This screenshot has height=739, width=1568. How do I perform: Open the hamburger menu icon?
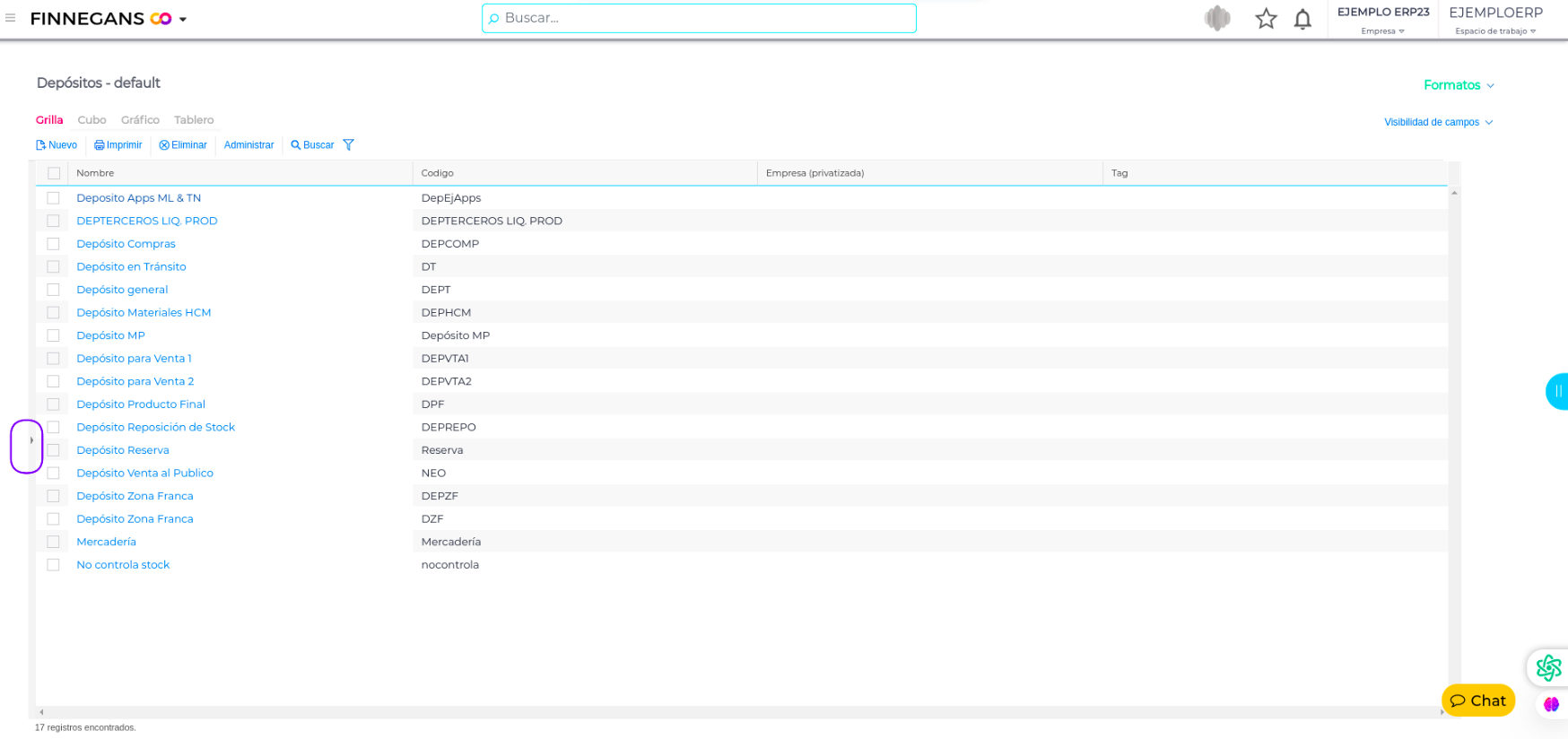[x=11, y=18]
